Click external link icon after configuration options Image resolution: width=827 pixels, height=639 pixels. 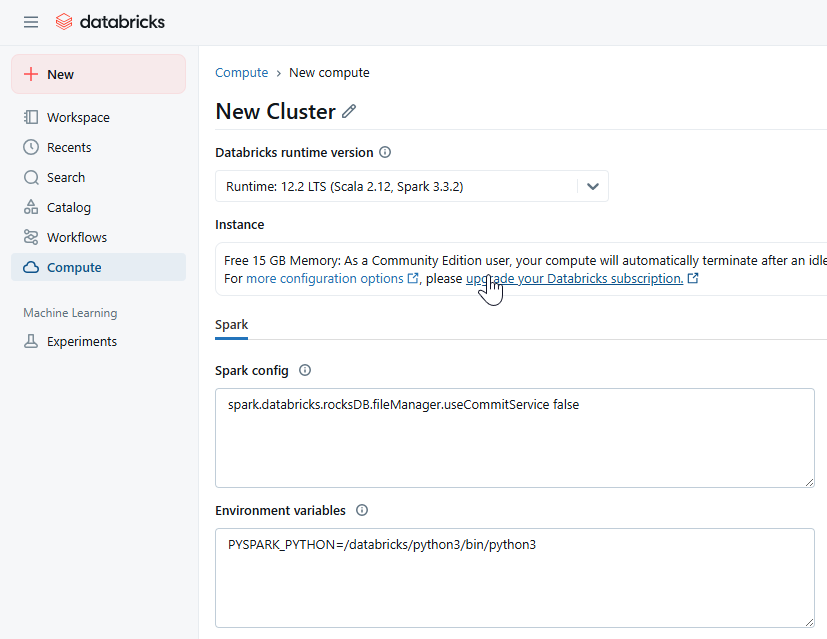click(413, 278)
